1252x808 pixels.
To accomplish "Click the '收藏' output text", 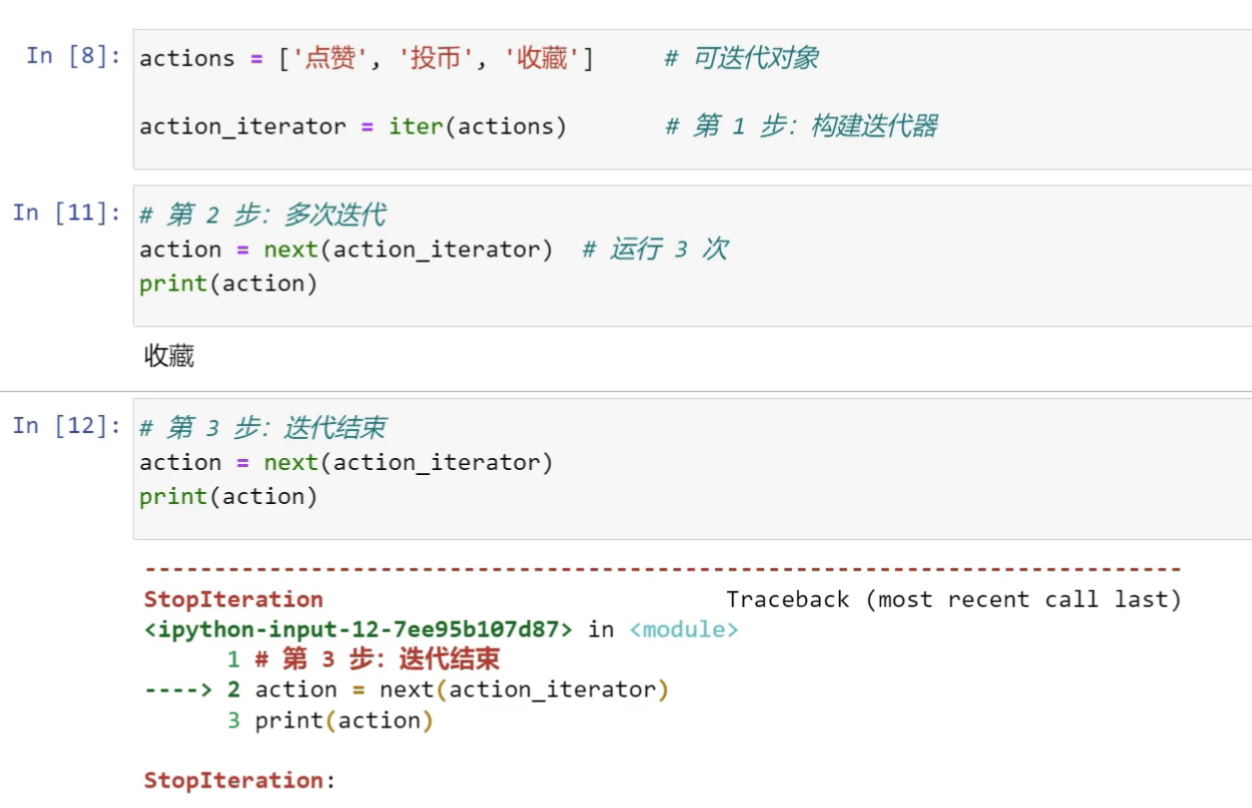I will [169, 356].
